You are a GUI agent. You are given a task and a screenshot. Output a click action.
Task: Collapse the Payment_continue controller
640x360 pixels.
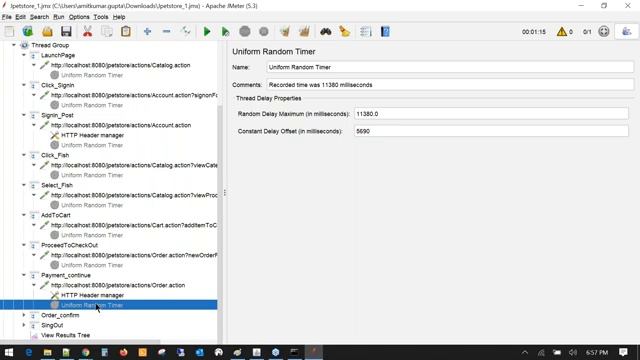click(24, 275)
